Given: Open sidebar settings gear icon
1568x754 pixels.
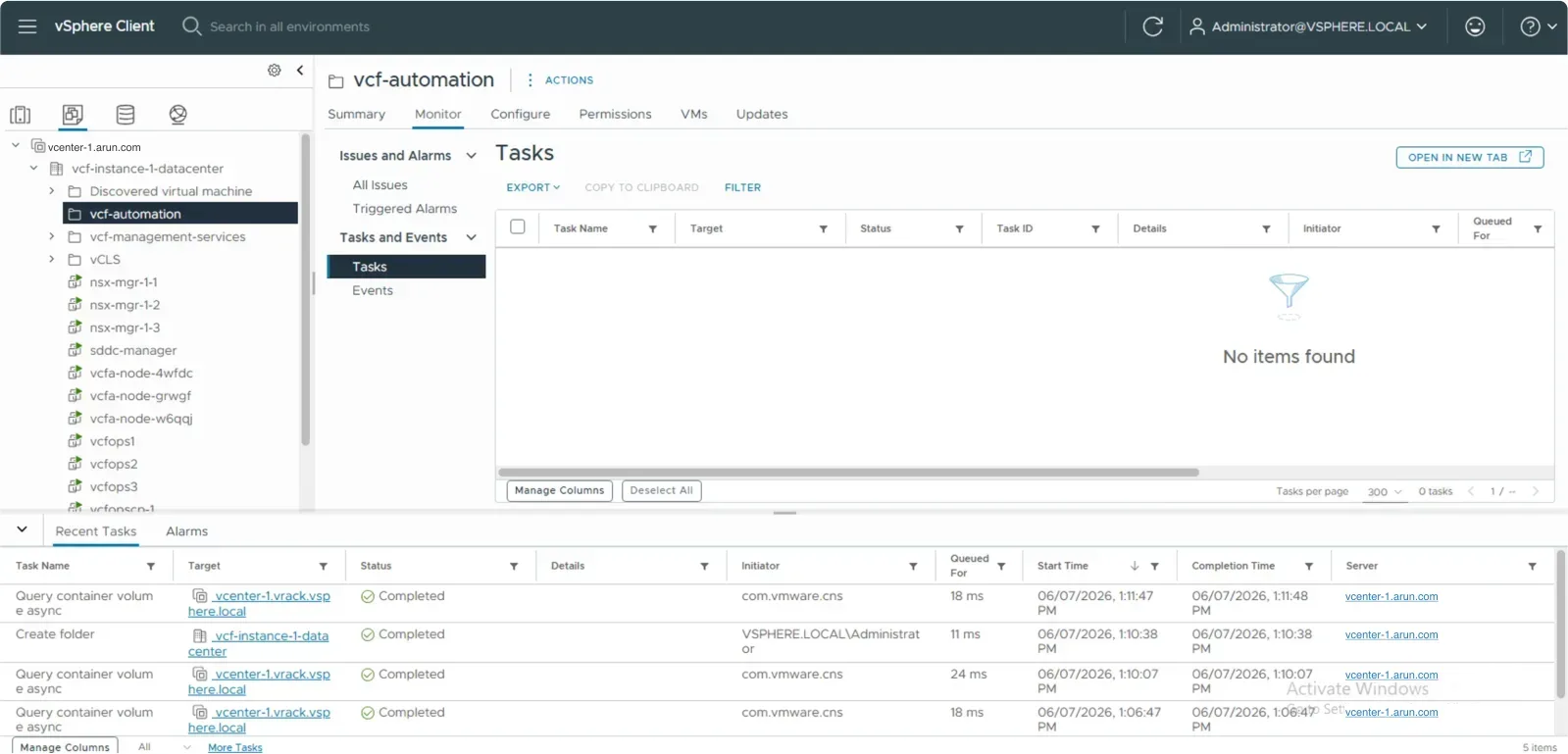Looking at the screenshot, I should click(x=275, y=70).
